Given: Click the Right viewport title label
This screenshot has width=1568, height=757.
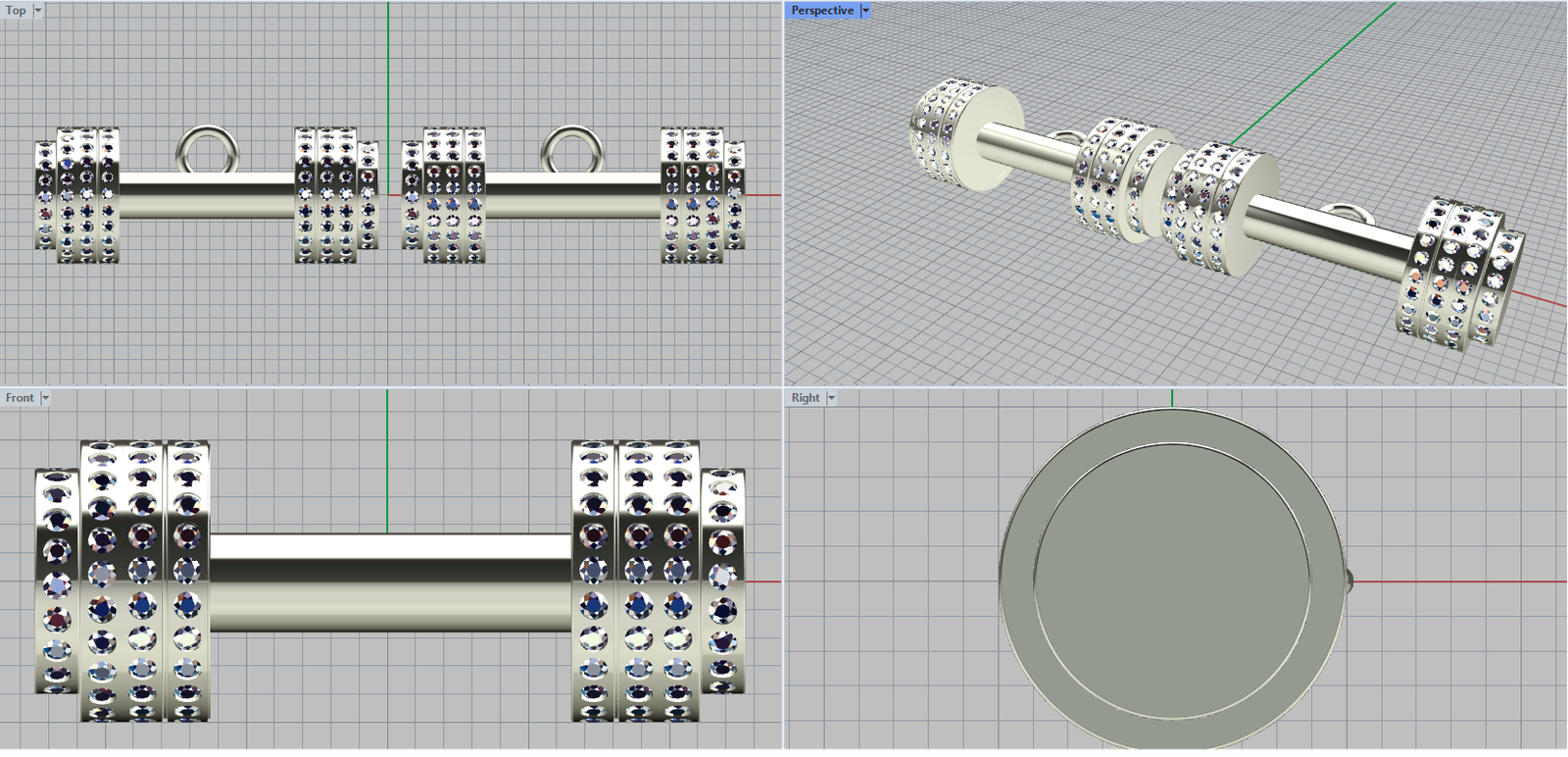Looking at the screenshot, I should 805,398.
